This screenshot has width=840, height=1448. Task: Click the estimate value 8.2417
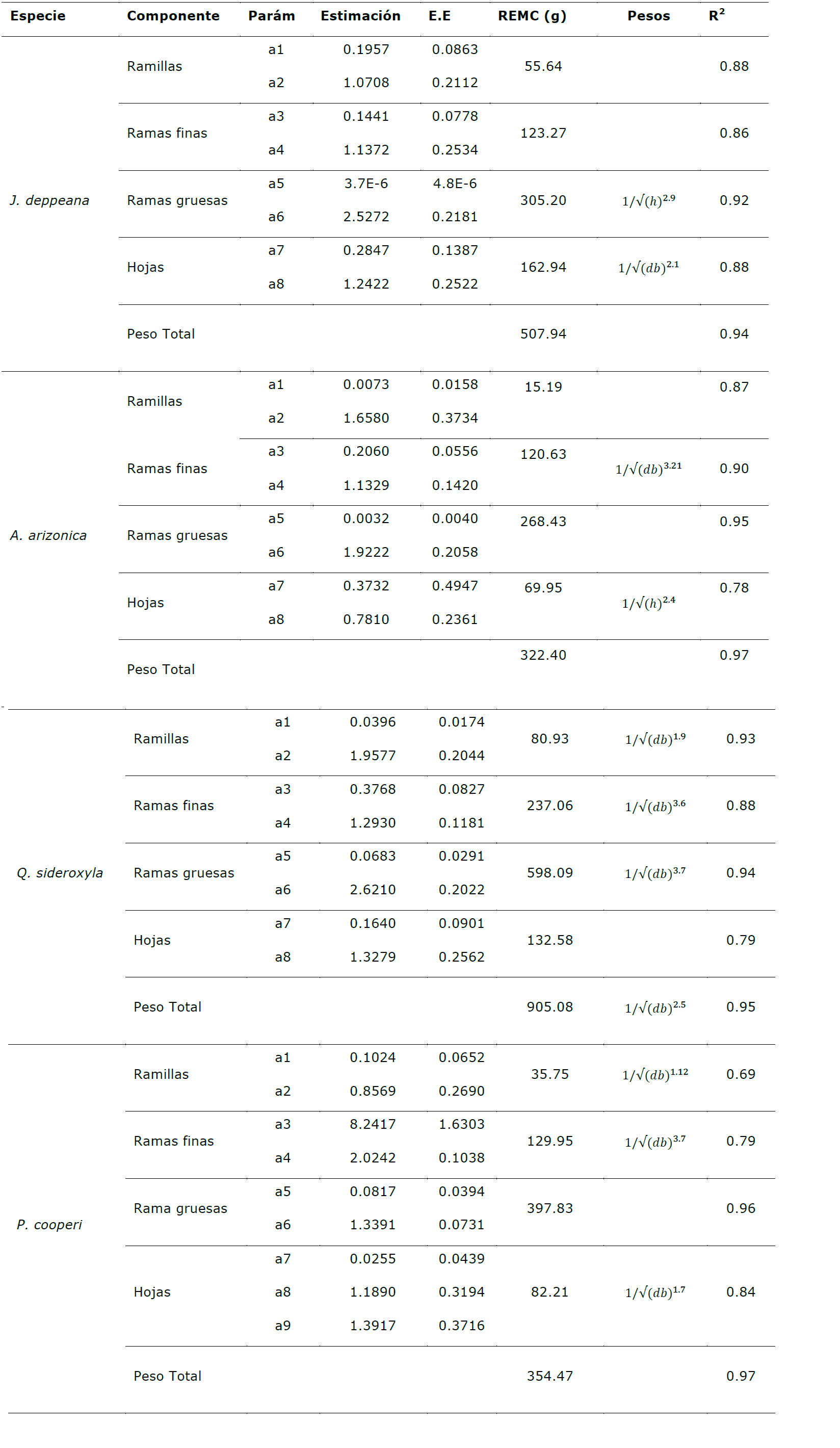pyautogui.click(x=372, y=1124)
